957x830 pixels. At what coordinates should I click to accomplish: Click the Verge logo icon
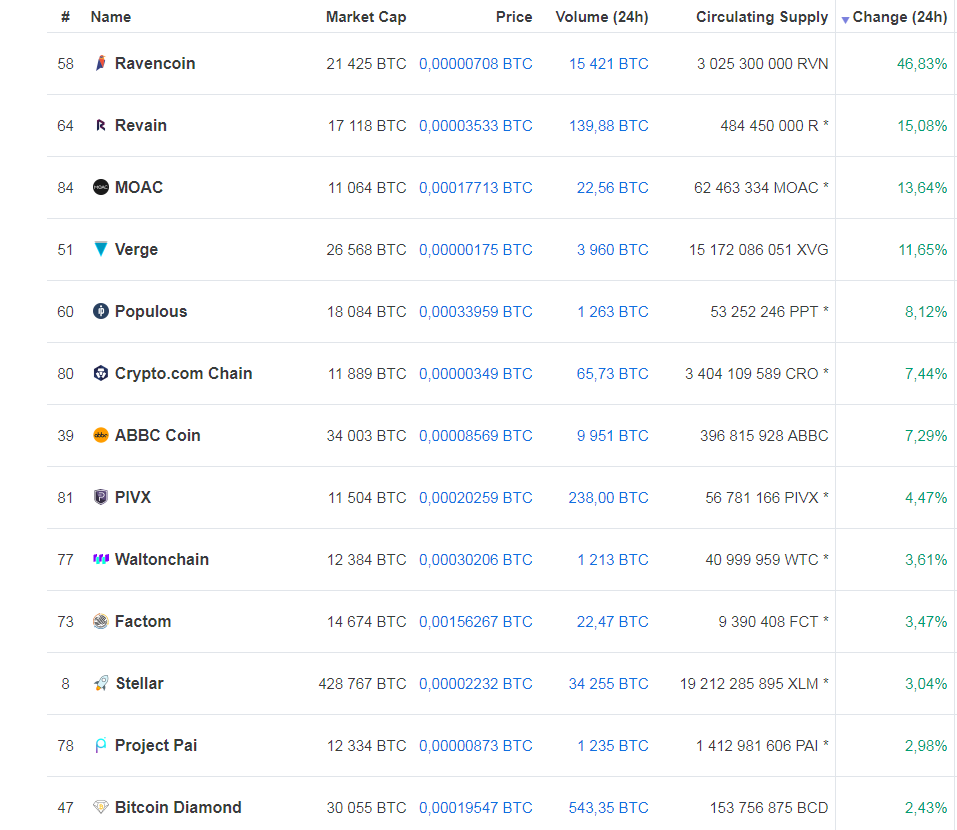(x=101, y=248)
